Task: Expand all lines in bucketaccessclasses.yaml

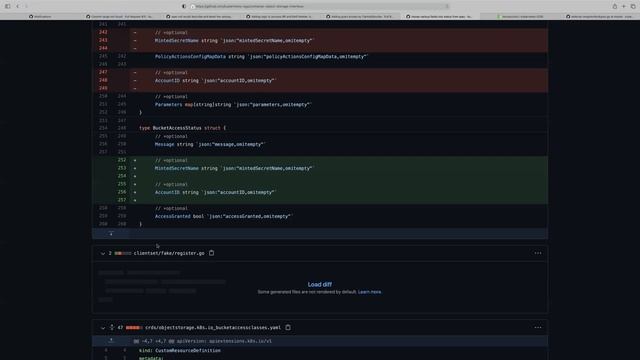Action: (111, 327)
